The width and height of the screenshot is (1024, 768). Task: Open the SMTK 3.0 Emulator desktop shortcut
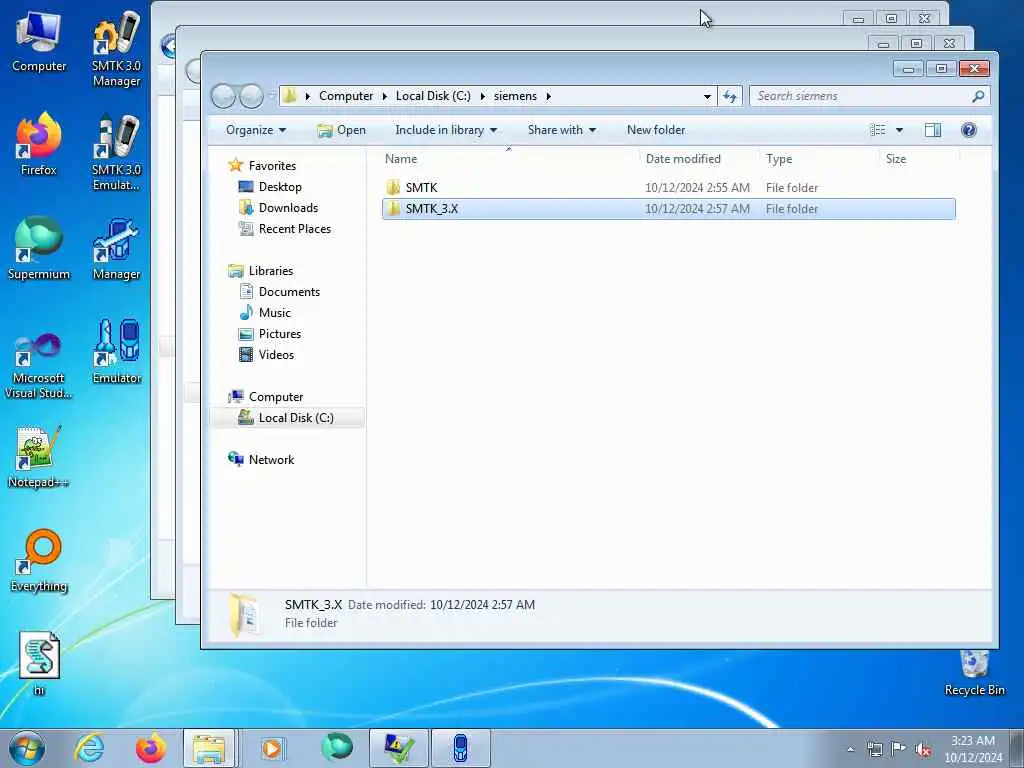pyautogui.click(x=116, y=153)
